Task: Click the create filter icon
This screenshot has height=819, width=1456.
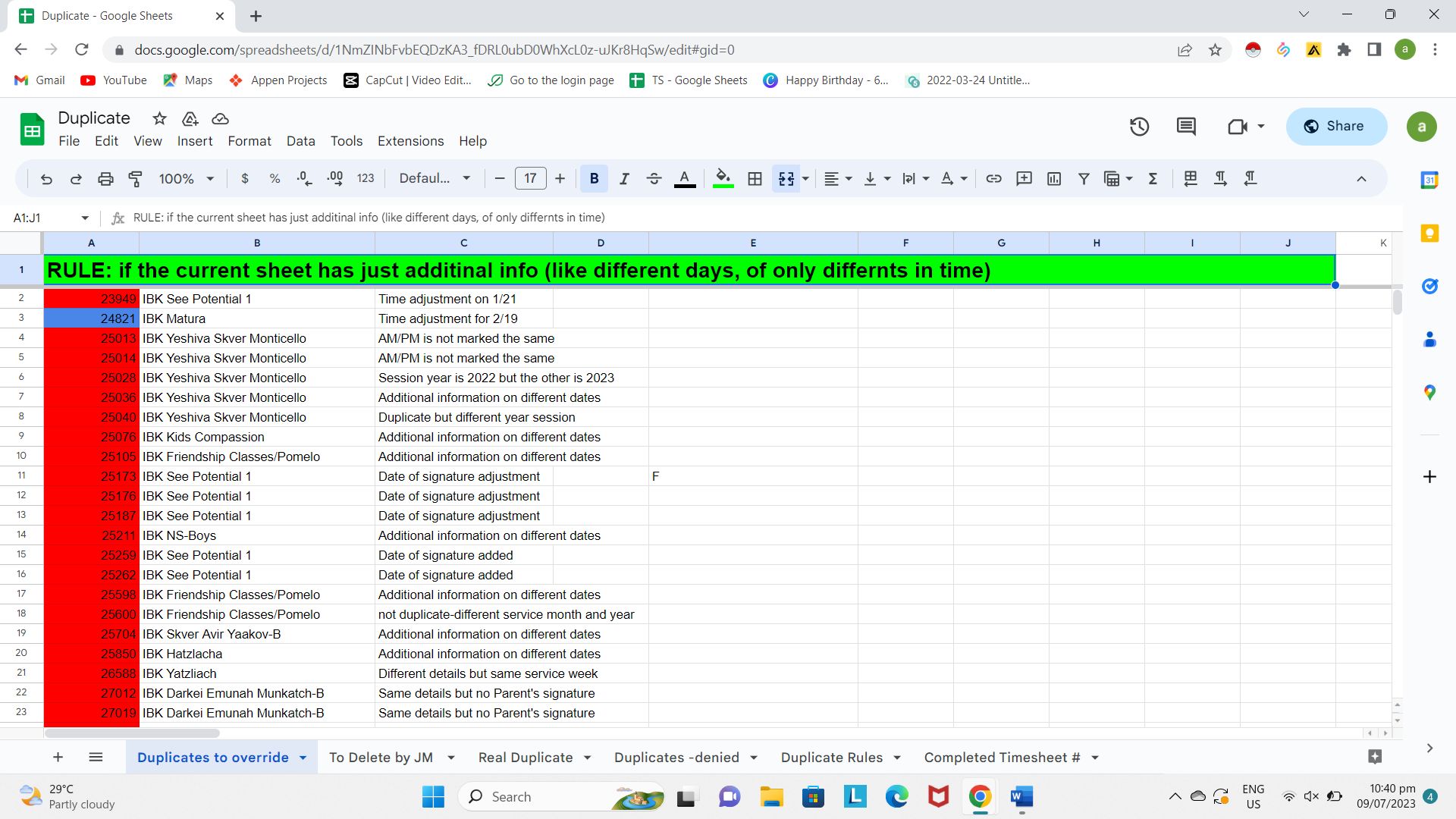Action: (x=1084, y=179)
